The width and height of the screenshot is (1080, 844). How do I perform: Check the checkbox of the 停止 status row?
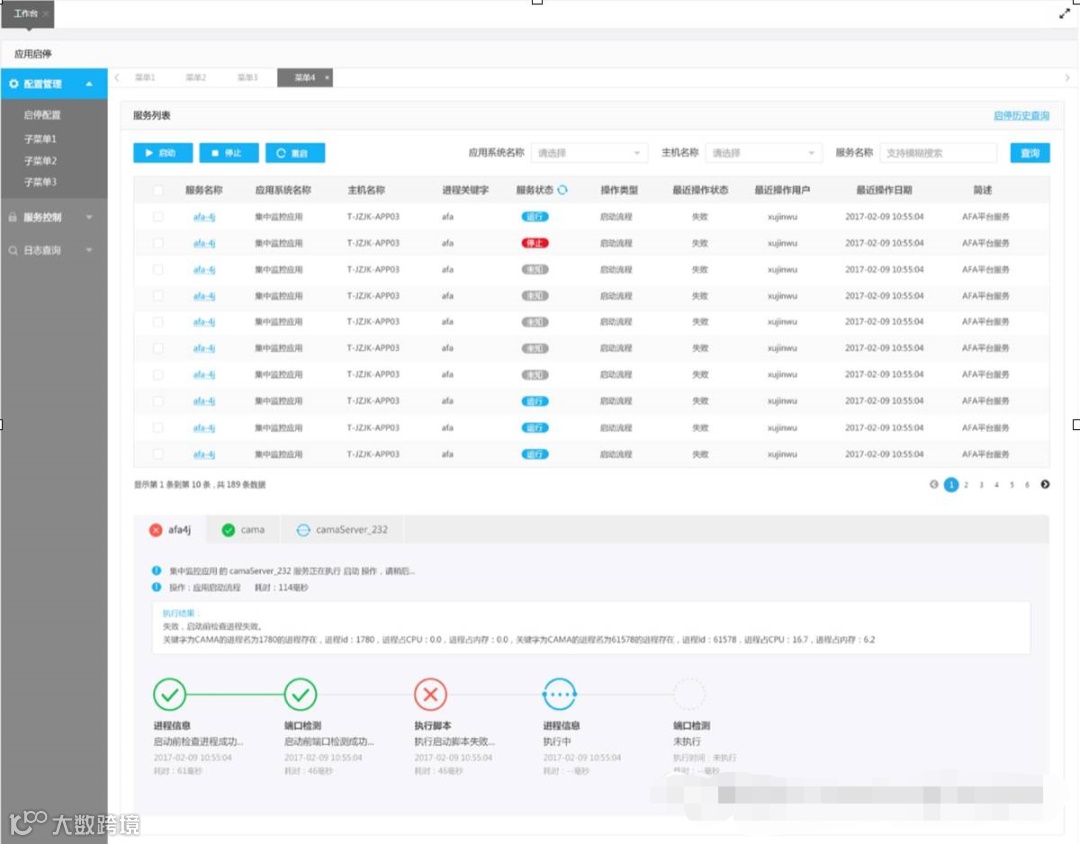coord(158,243)
